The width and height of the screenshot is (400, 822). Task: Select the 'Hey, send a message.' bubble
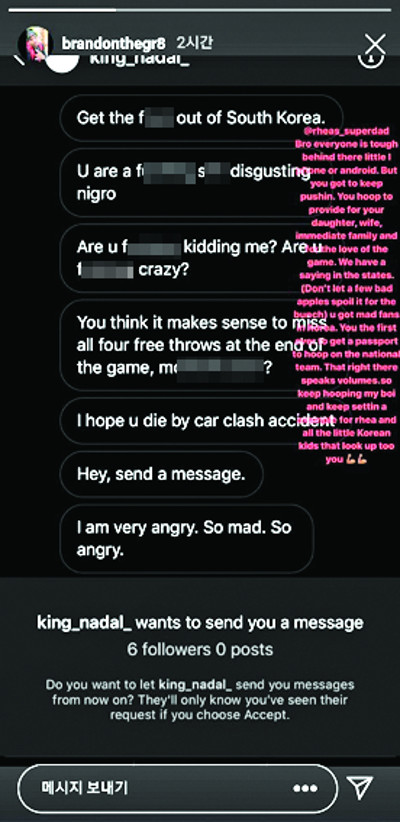point(161,474)
